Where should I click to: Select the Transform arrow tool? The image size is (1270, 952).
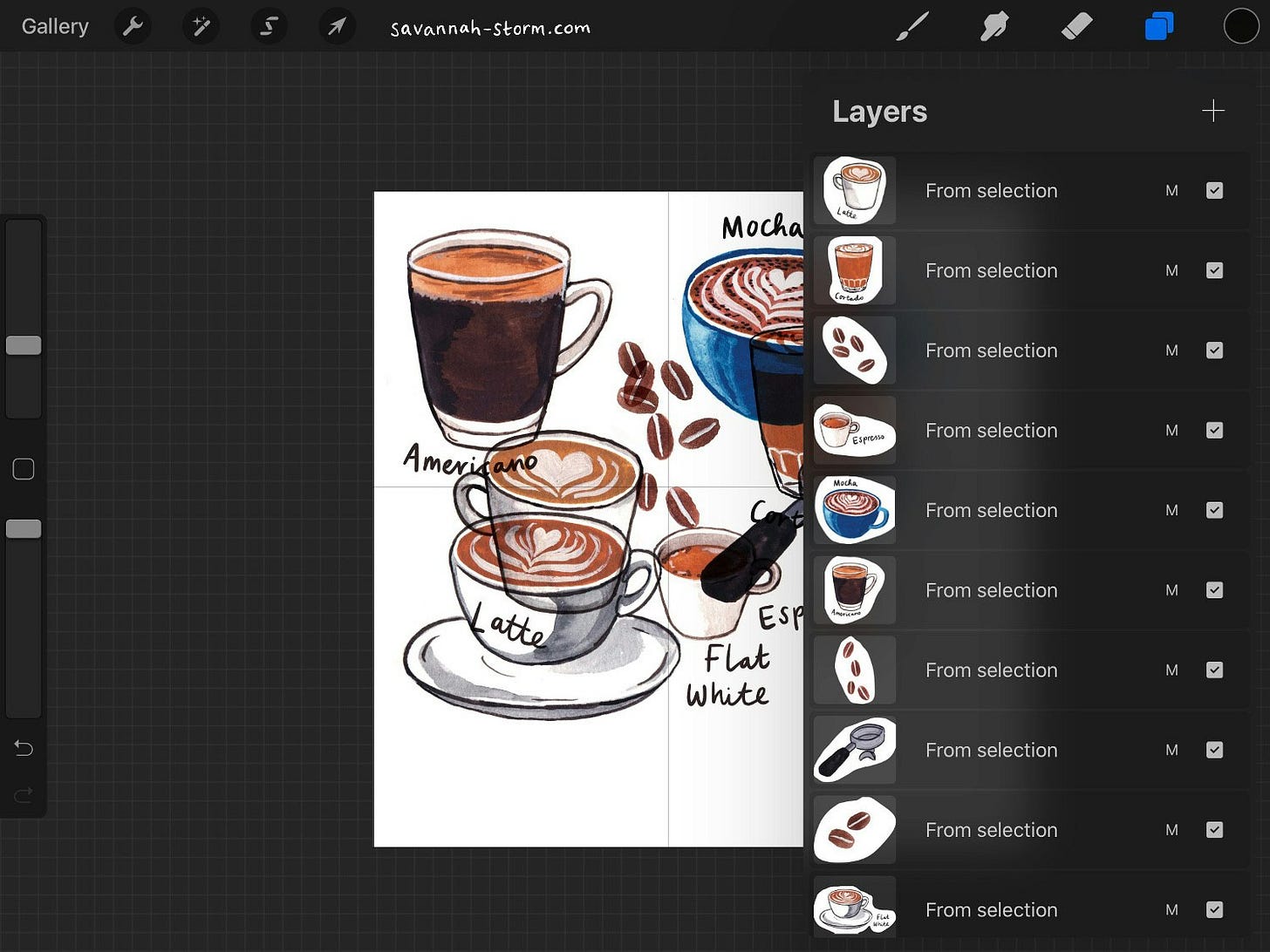point(337,26)
